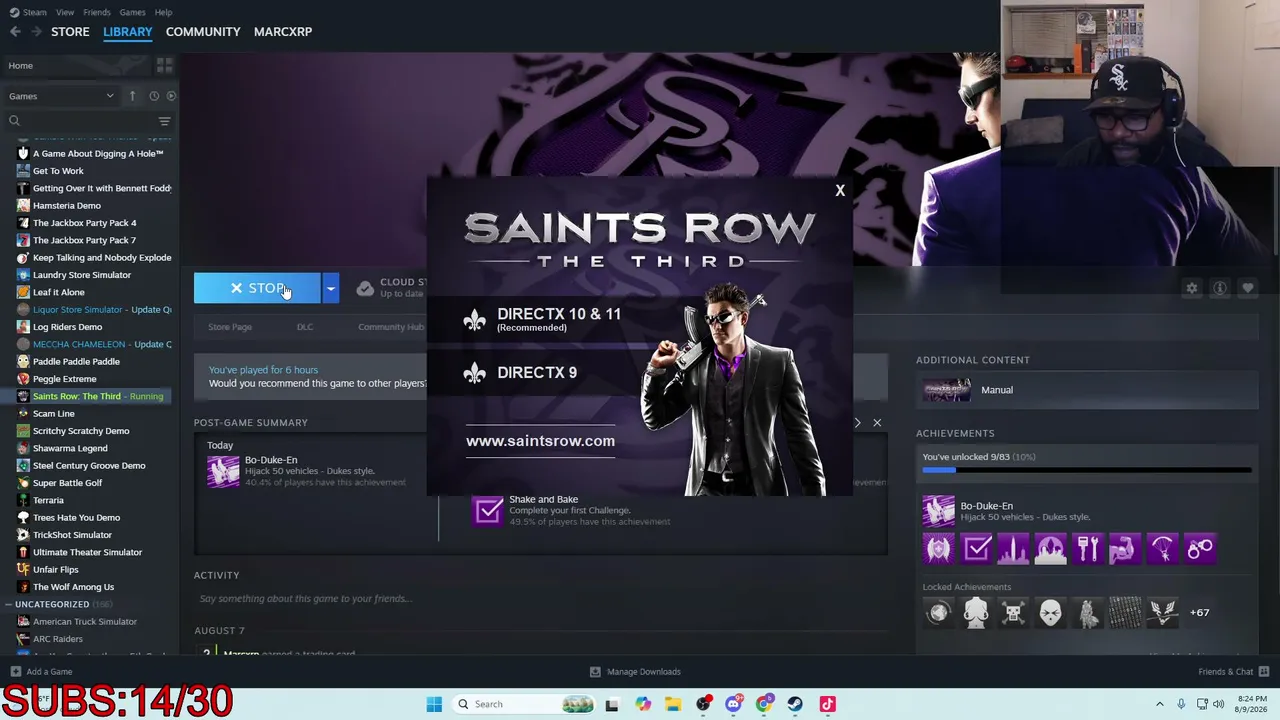Dismiss the Post-Game Summary panel
The height and width of the screenshot is (720, 1280).
pos(877,423)
